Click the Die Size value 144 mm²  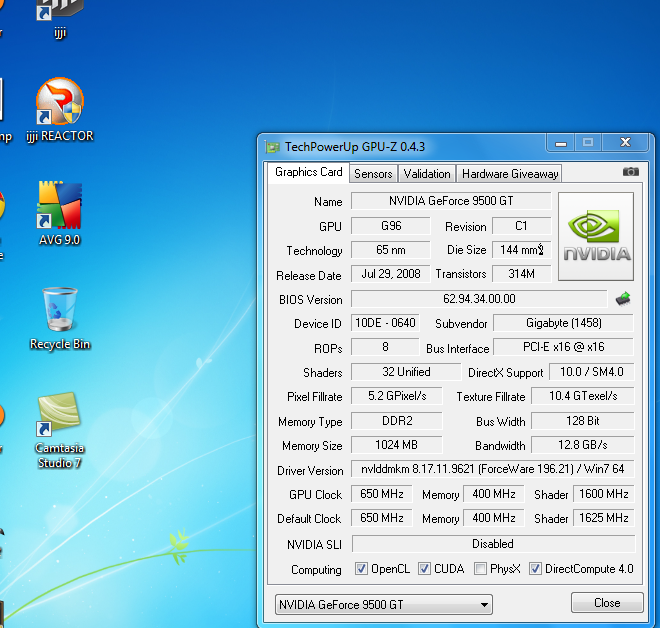click(x=521, y=250)
